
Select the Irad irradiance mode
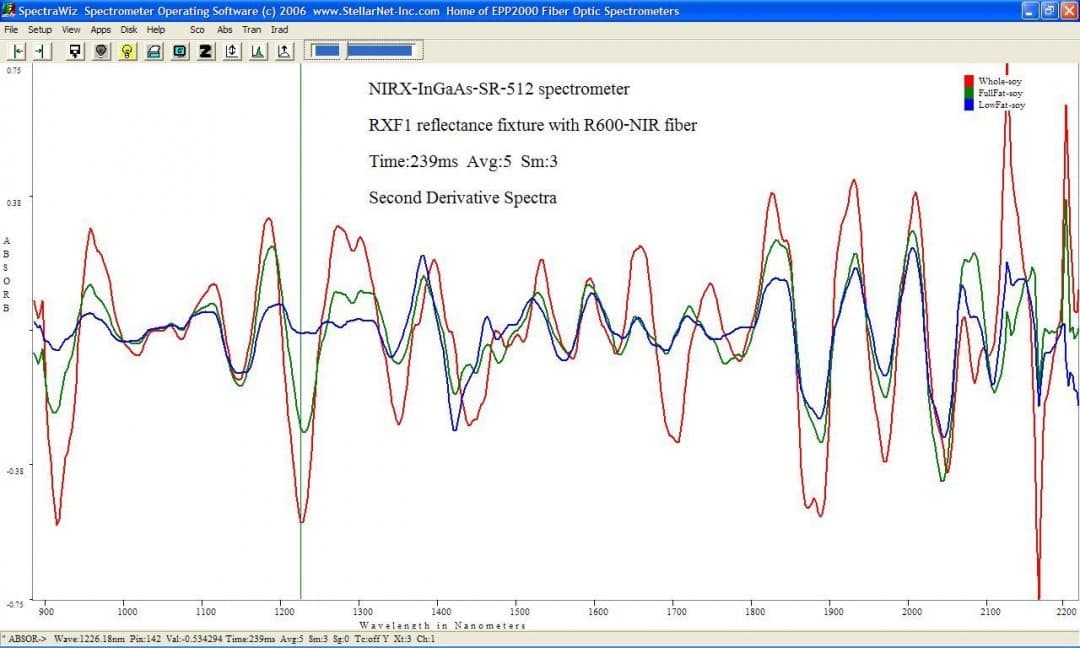pos(280,30)
